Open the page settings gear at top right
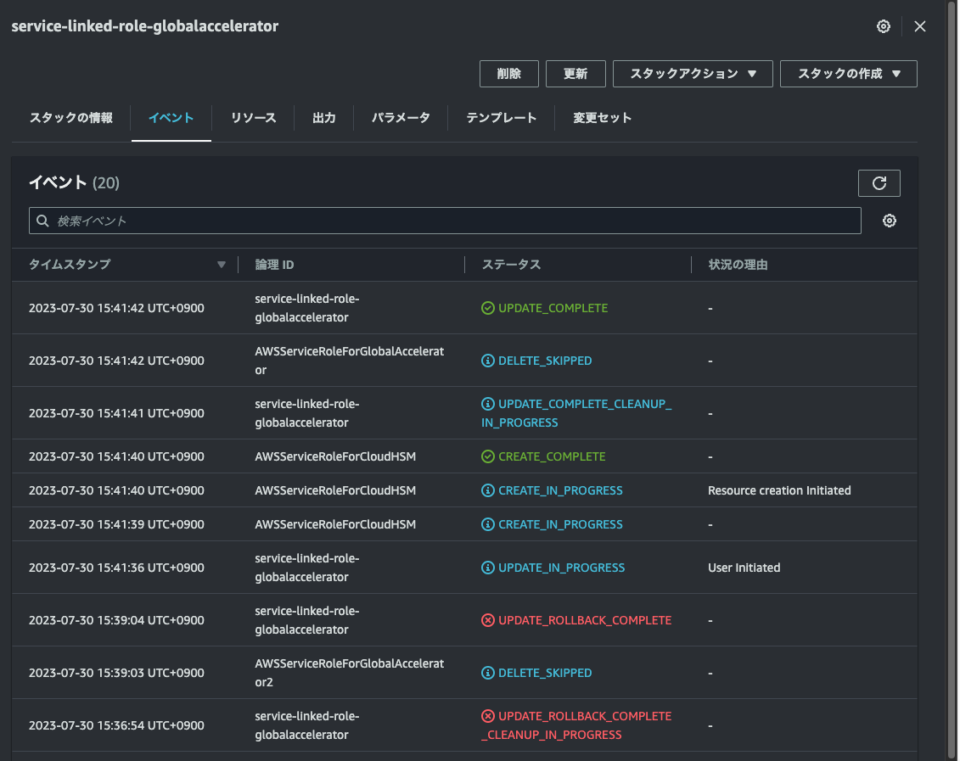The height and width of the screenshot is (761, 960). pos(883,26)
